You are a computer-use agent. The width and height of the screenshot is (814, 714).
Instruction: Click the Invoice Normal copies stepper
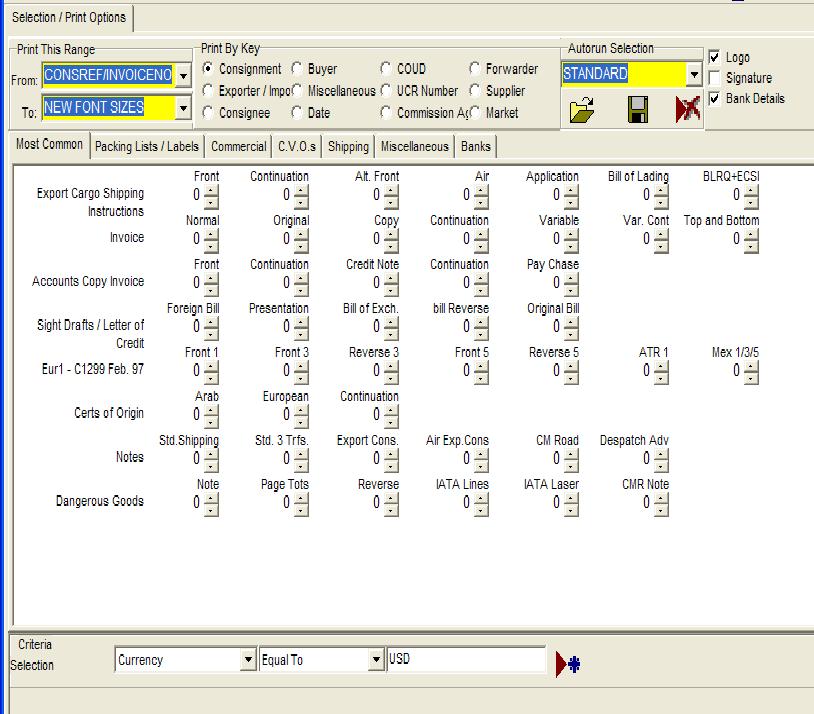210,240
